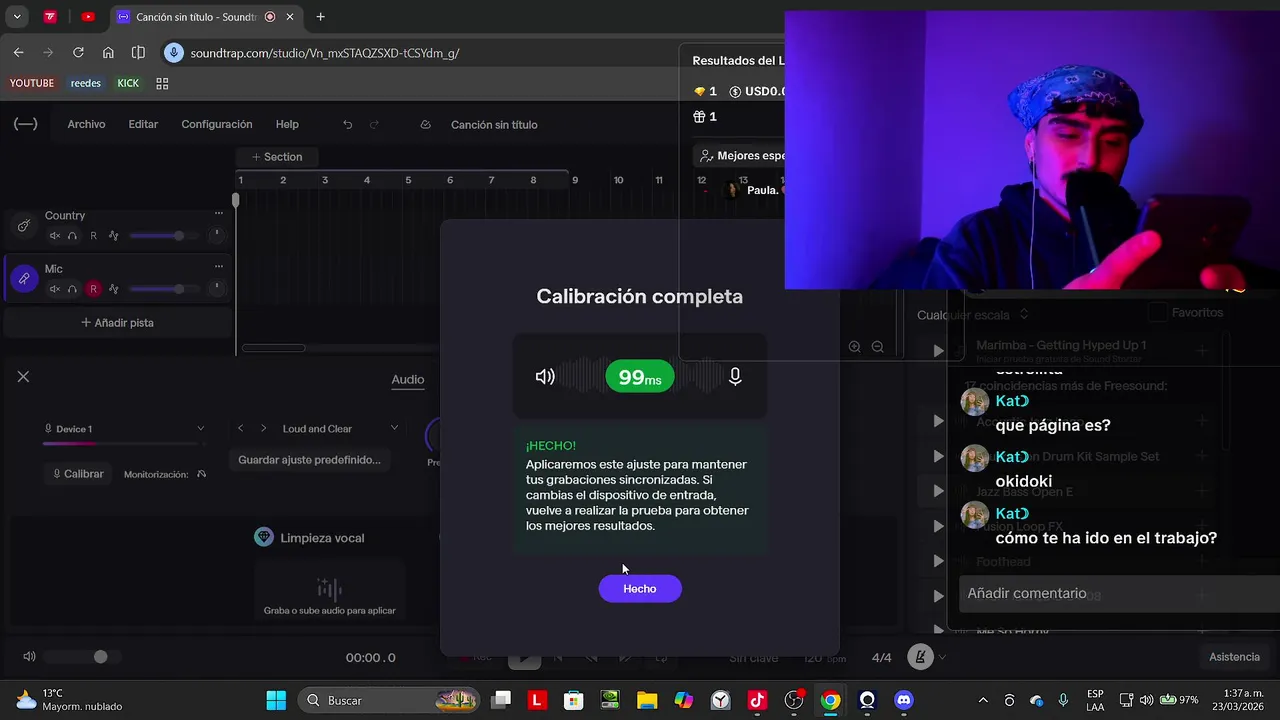
Task: Toggle the Favoritos checkbox
Action: [x=1157, y=313]
